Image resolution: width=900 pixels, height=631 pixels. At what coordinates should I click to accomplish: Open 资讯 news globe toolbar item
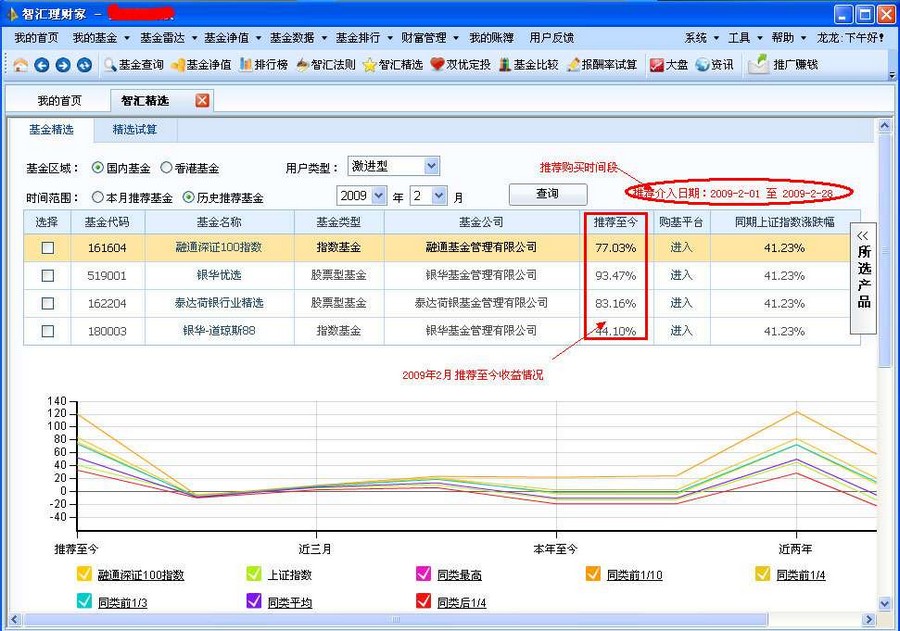(714, 65)
